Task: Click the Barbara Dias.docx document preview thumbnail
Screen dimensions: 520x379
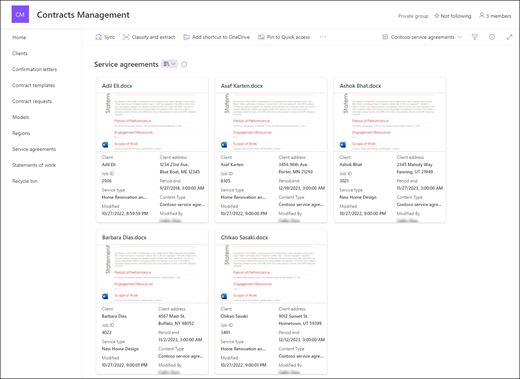Action: pos(152,273)
